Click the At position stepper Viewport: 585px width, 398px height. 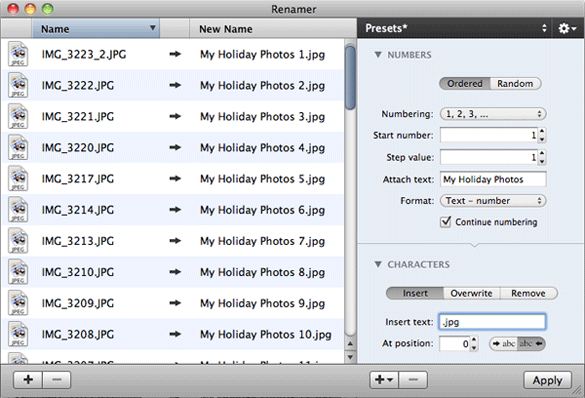point(473,344)
